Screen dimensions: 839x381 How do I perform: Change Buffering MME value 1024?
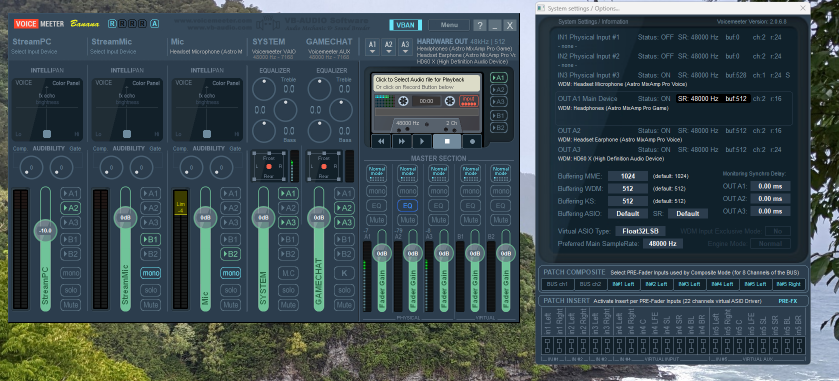pyautogui.click(x=627, y=176)
